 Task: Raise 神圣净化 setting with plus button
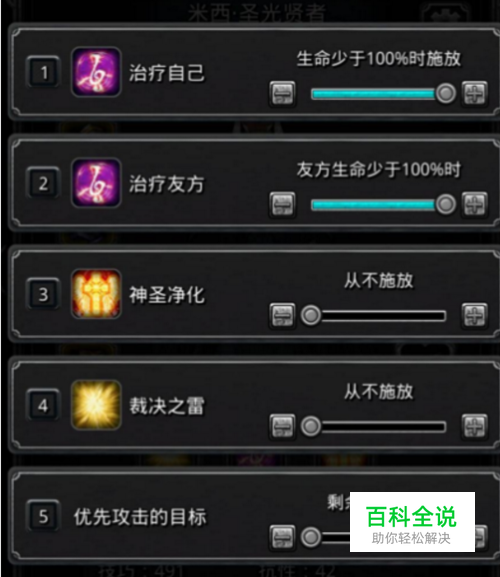(x=475, y=315)
